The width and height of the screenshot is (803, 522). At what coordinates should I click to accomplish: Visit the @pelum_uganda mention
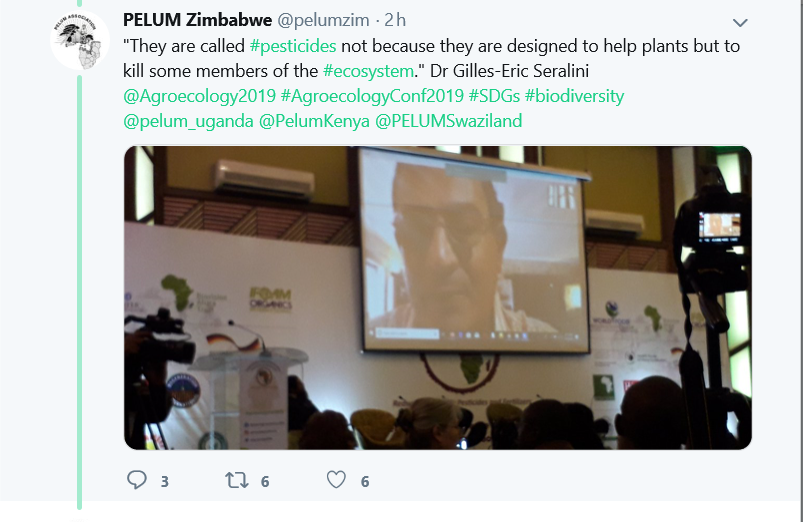(188, 121)
